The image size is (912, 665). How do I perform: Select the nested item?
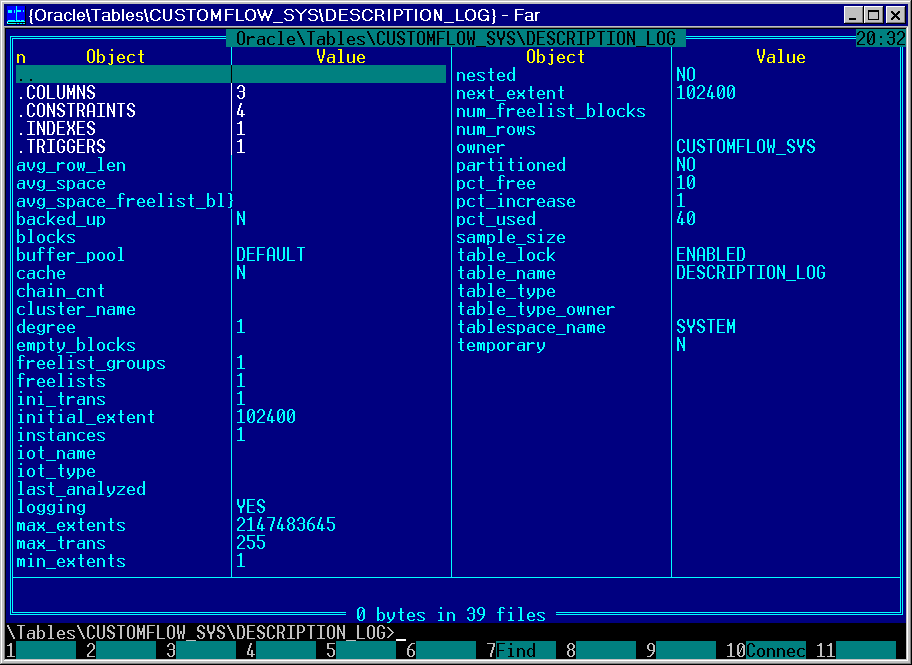coord(486,74)
